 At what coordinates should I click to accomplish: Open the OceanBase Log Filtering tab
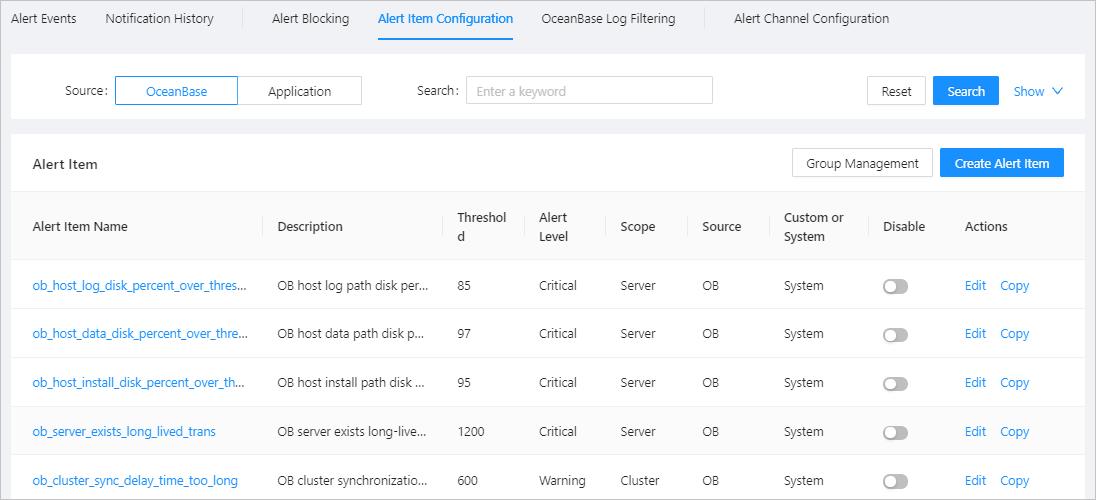608,19
